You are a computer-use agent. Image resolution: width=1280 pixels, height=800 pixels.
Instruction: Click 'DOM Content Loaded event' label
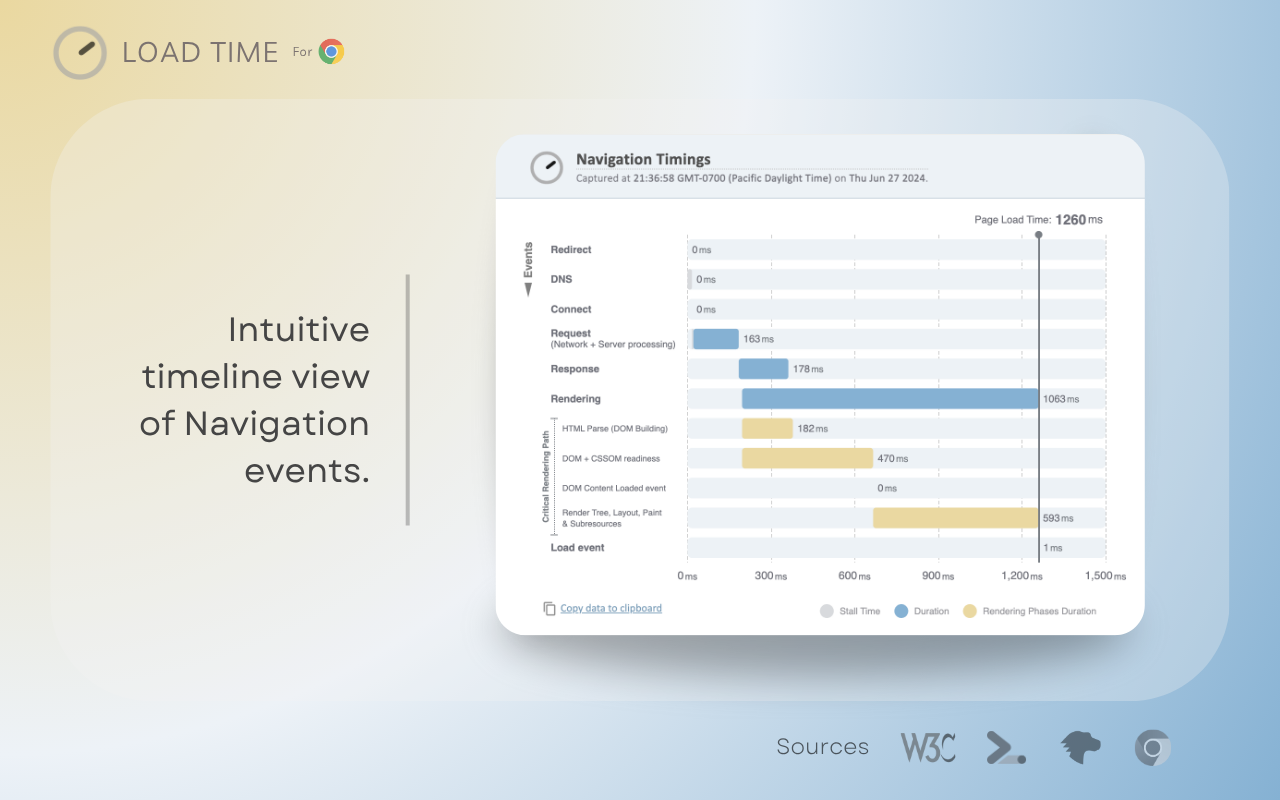[x=614, y=488]
